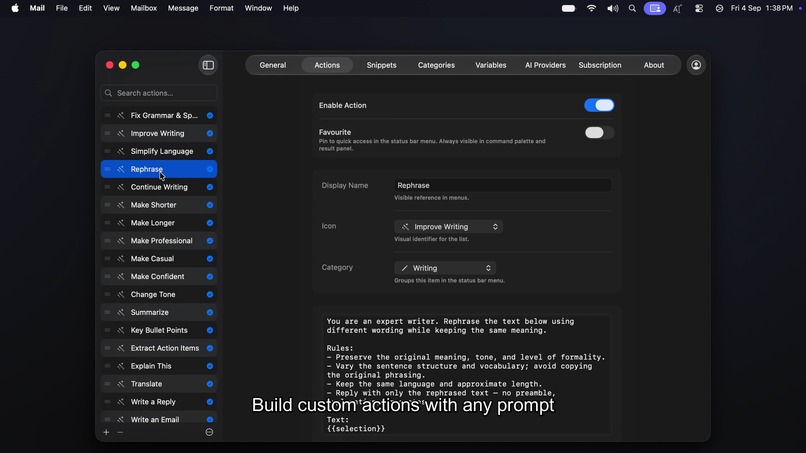Select the Change Tone action

pos(159,295)
